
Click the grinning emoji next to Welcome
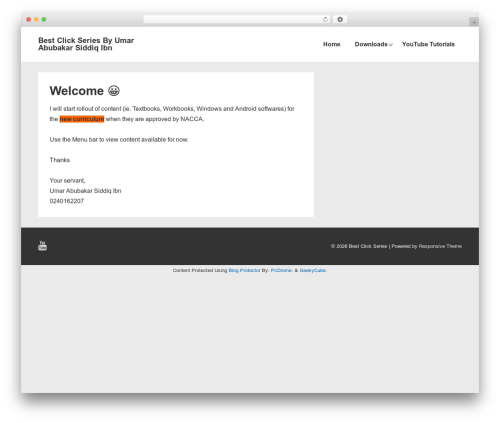click(114, 91)
